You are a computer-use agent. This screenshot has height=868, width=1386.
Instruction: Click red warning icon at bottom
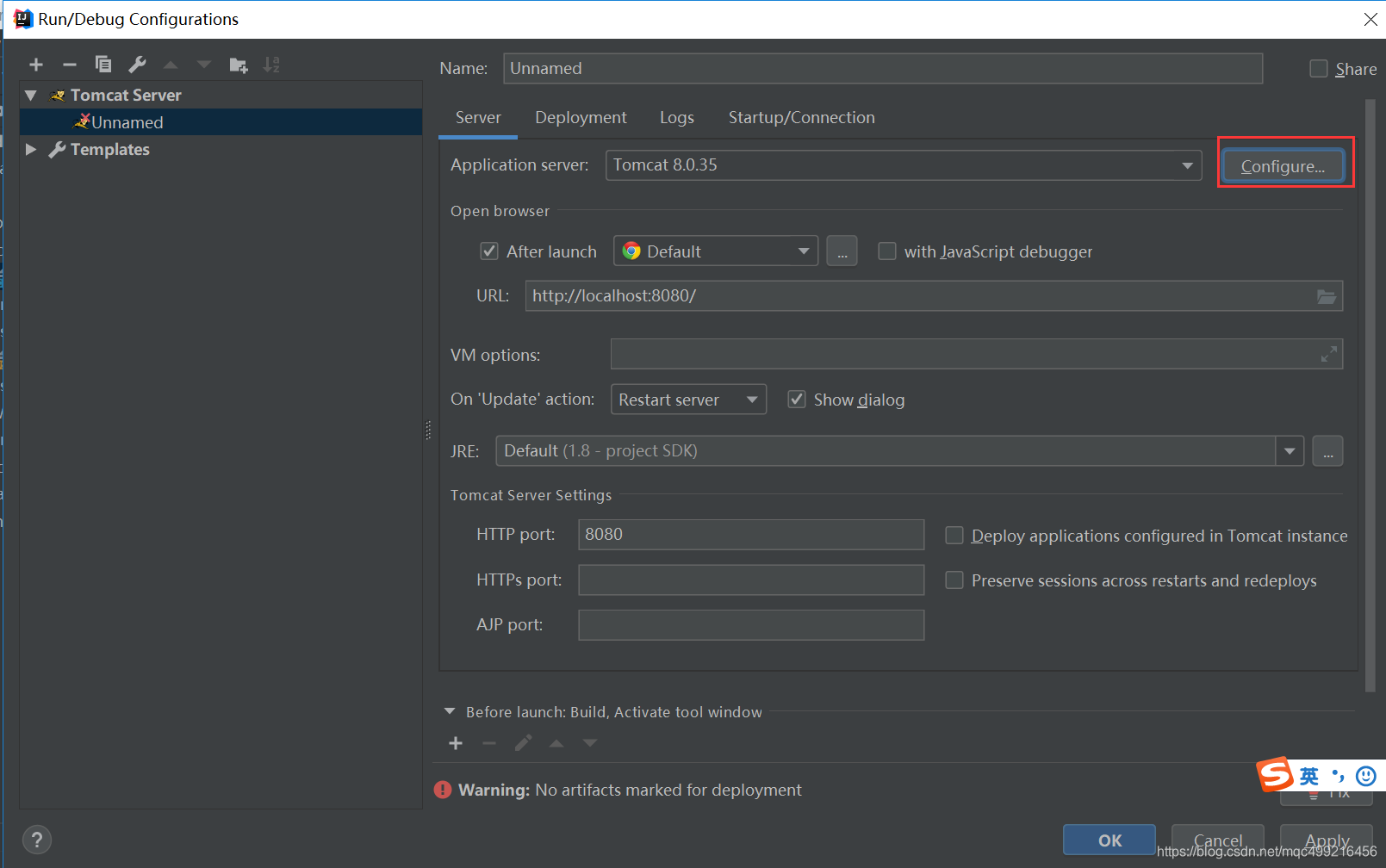coord(443,790)
